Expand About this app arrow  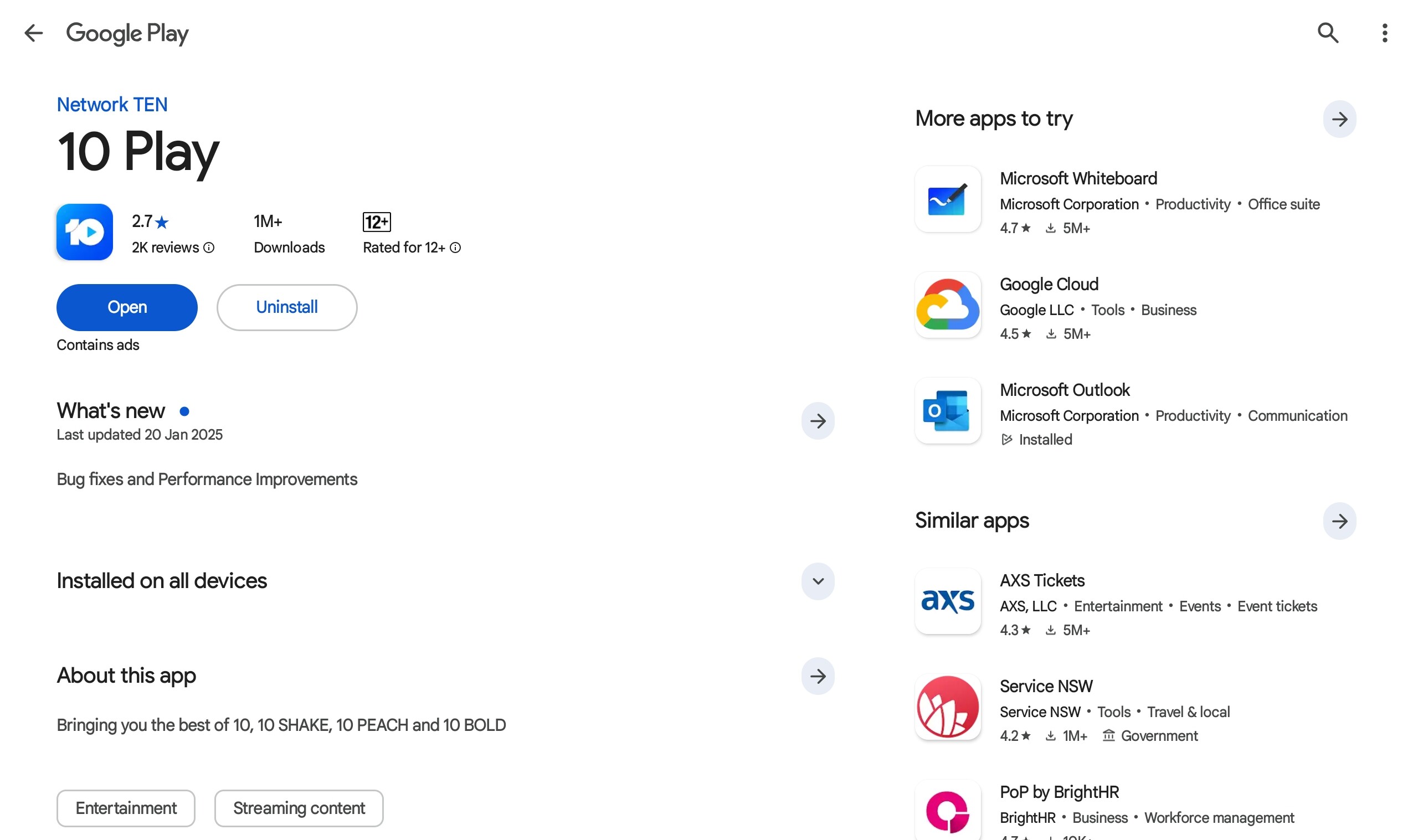pyautogui.click(x=818, y=676)
